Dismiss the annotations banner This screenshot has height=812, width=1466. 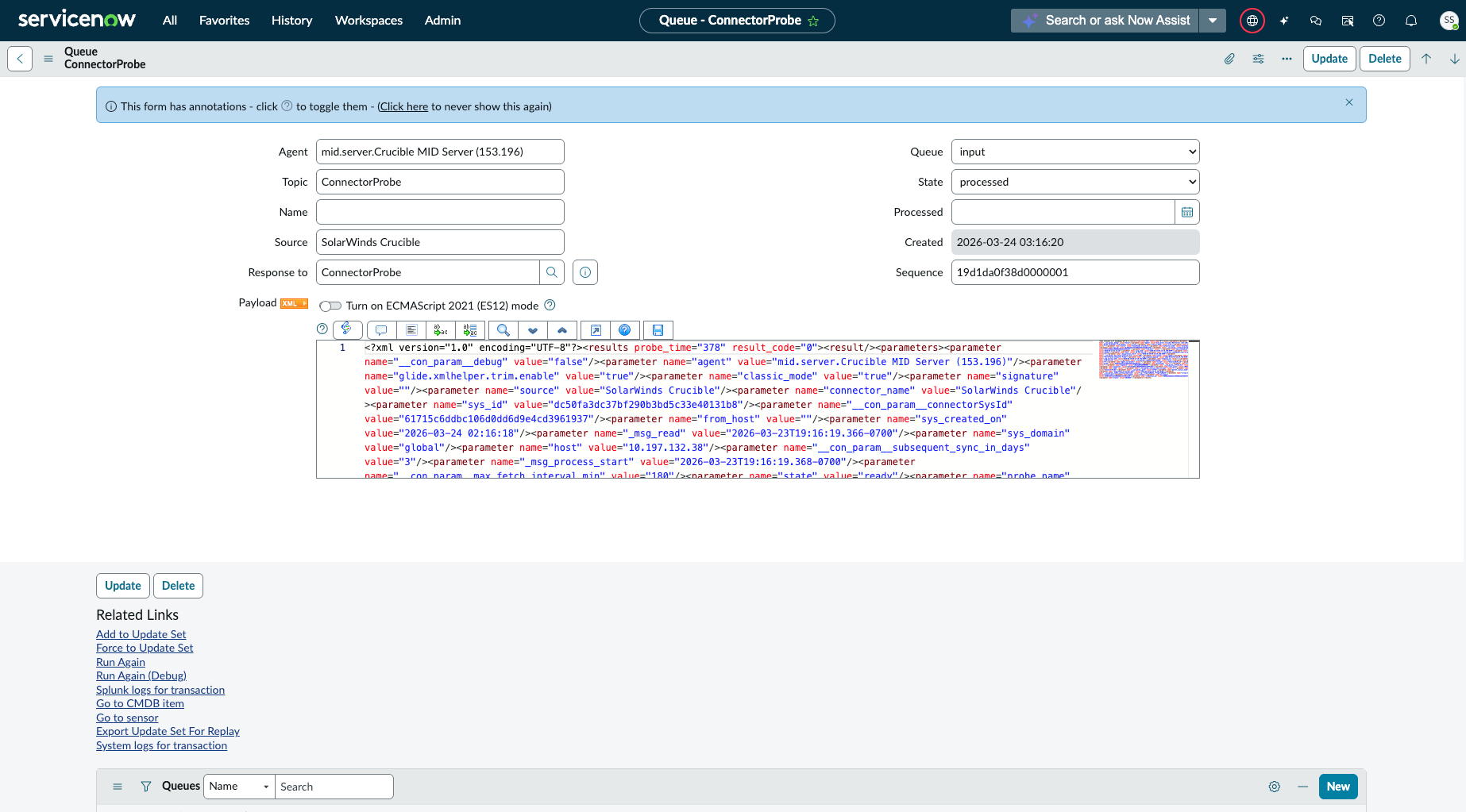(x=1349, y=102)
